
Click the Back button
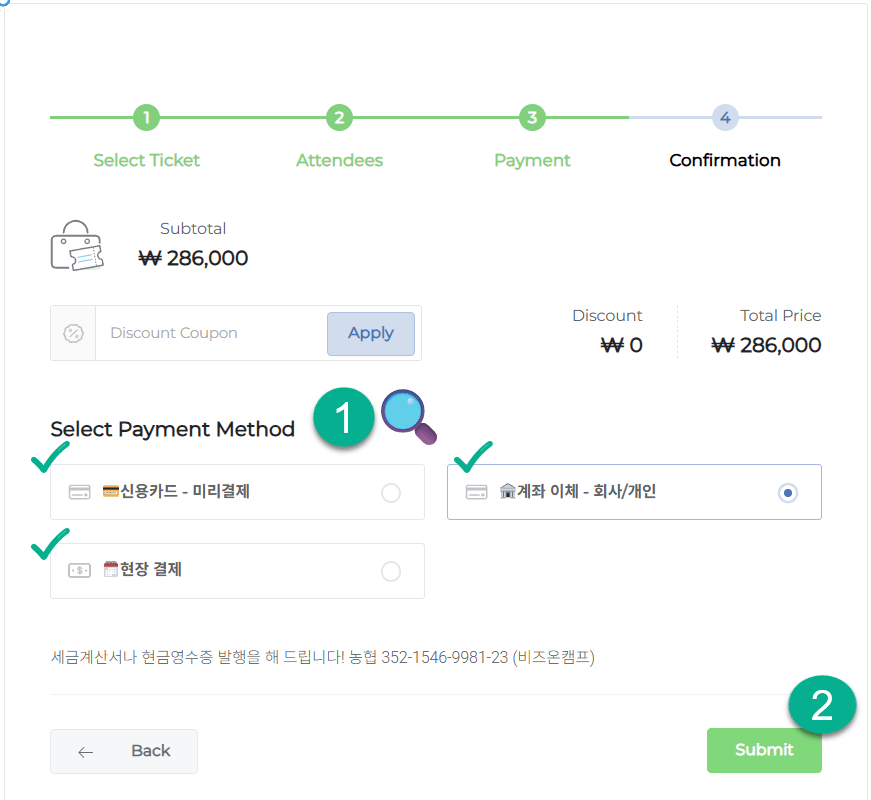(x=124, y=751)
